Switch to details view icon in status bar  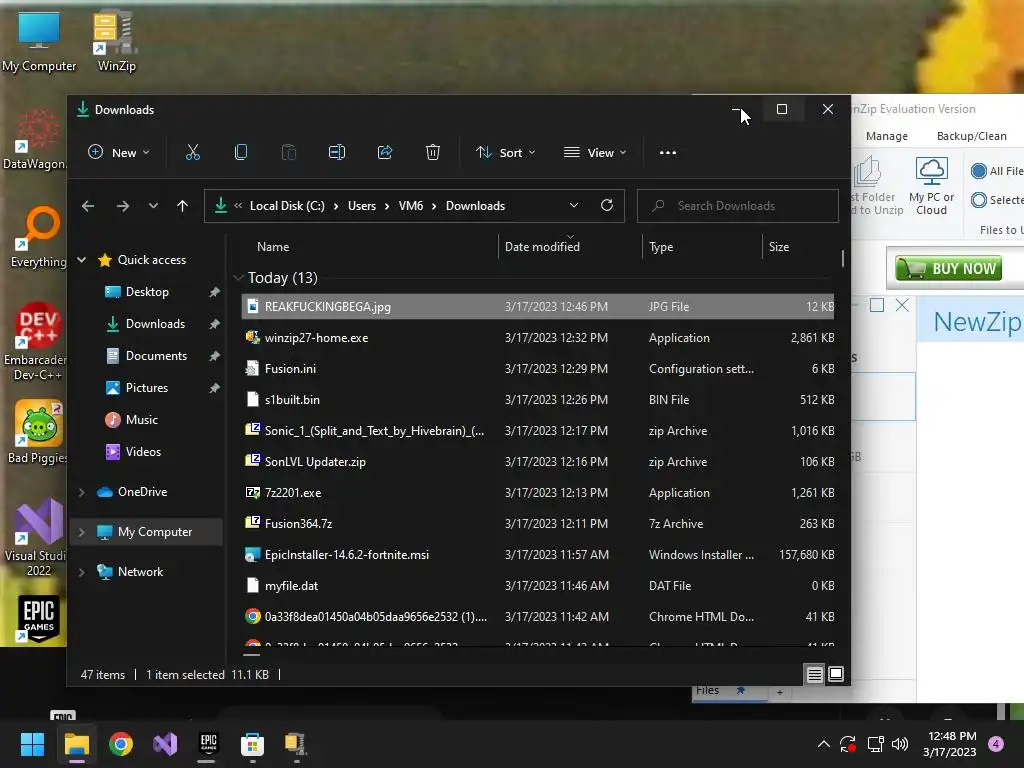(814, 675)
